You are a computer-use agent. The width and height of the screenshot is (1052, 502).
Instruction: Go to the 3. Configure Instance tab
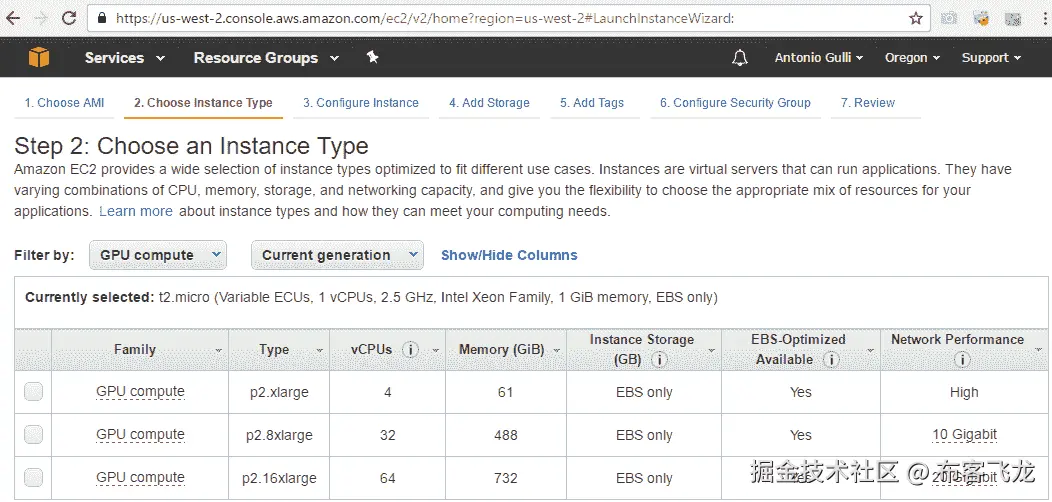361,103
